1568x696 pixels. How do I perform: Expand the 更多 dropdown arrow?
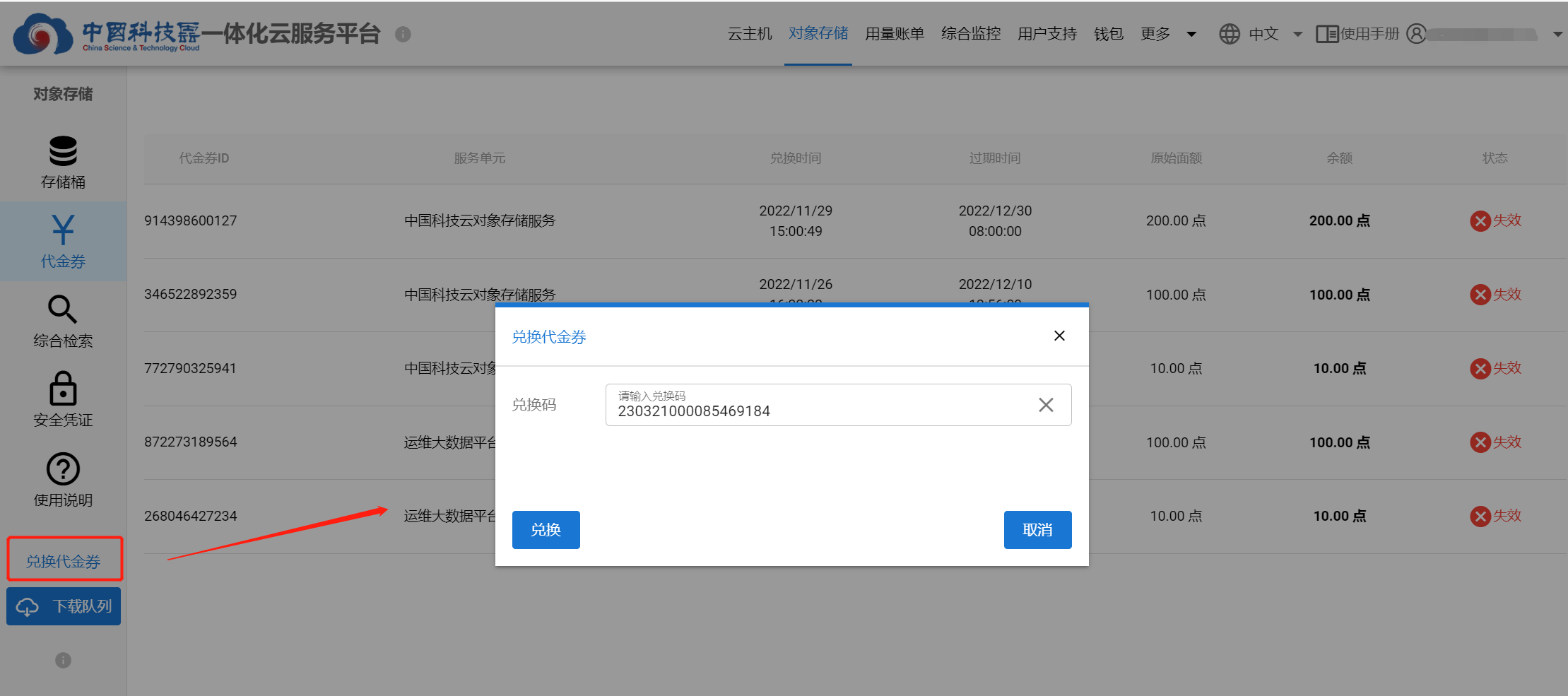click(x=1191, y=34)
